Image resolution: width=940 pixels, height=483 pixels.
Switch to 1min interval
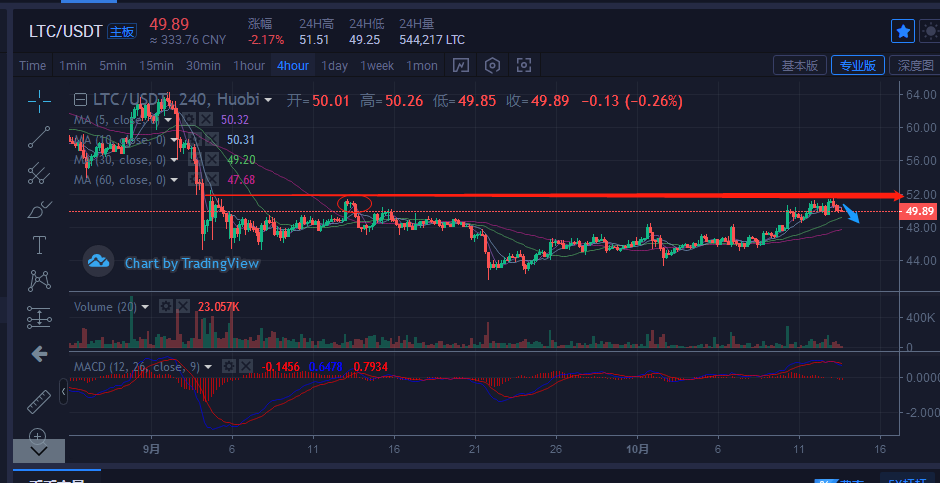pyautogui.click(x=73, y=66)
